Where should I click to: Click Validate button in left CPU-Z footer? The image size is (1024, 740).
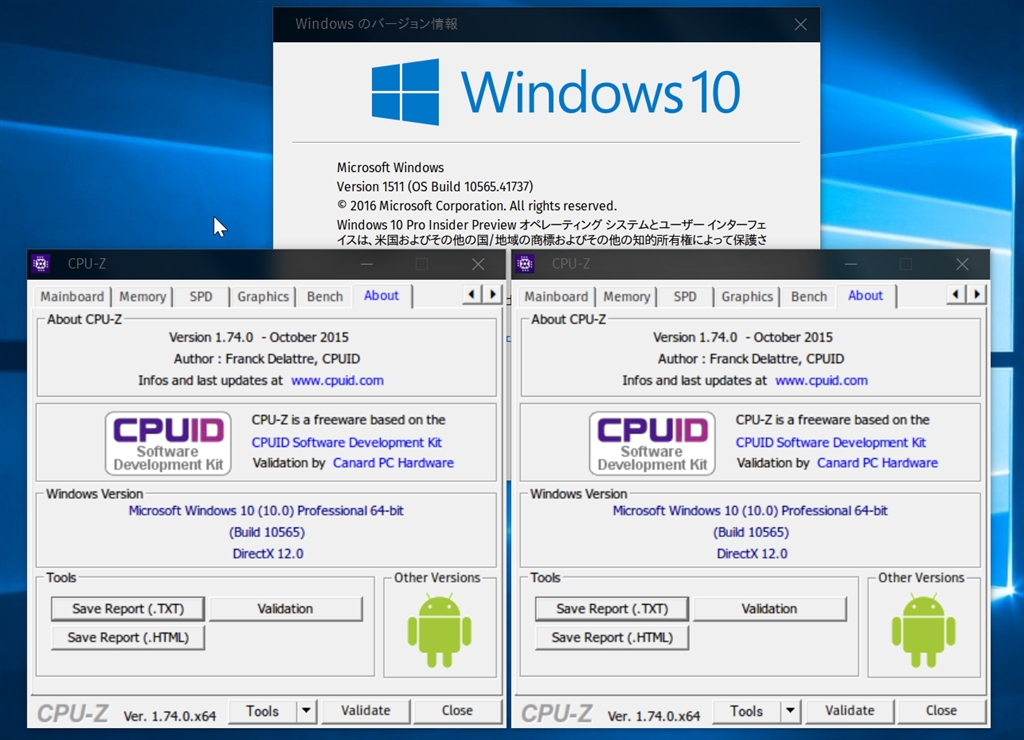(366, 711)
